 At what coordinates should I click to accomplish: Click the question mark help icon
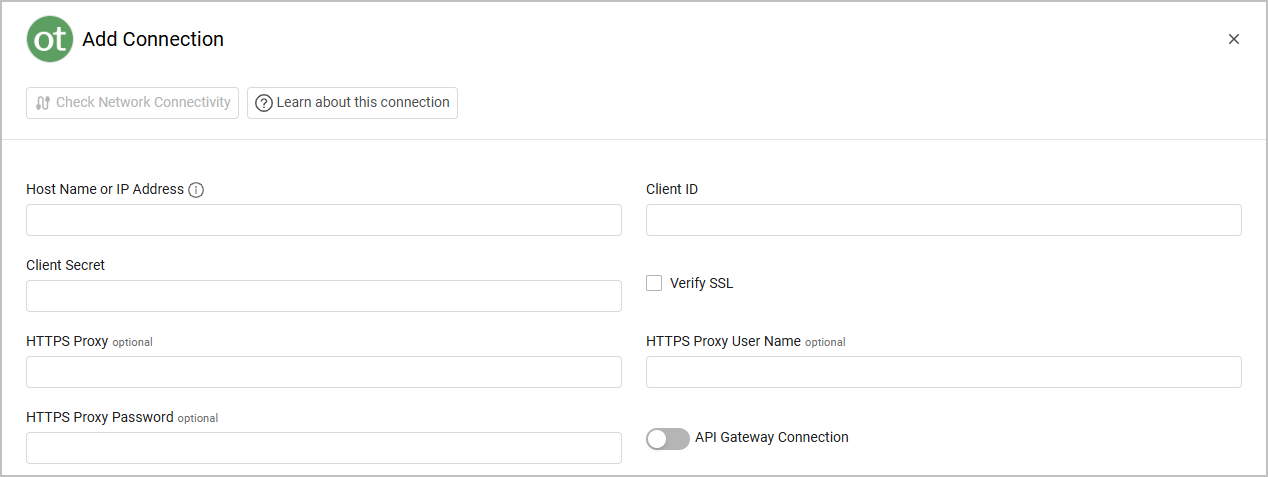tap(264, 103)
